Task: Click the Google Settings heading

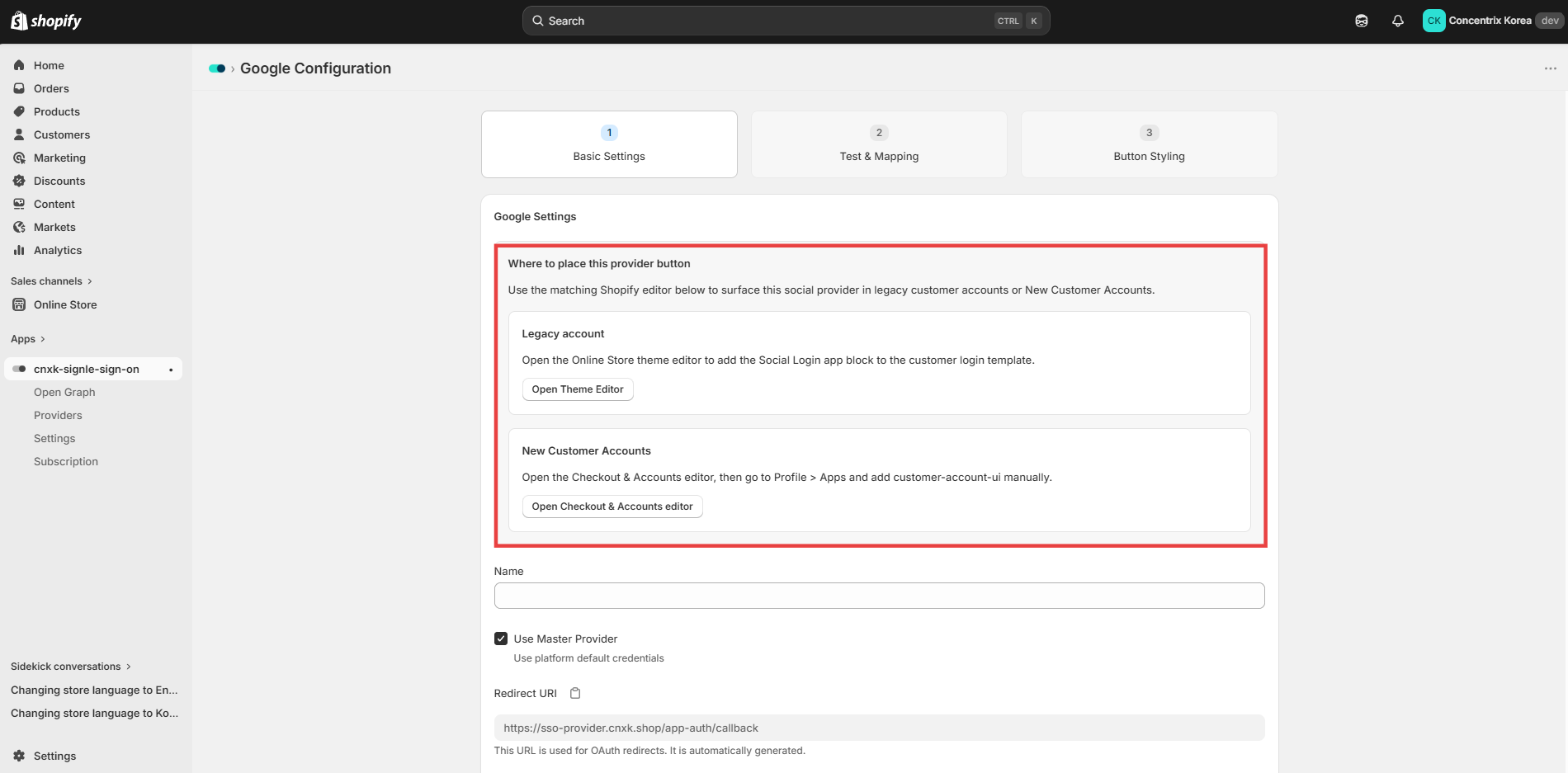Action: [x=535, y=216]
